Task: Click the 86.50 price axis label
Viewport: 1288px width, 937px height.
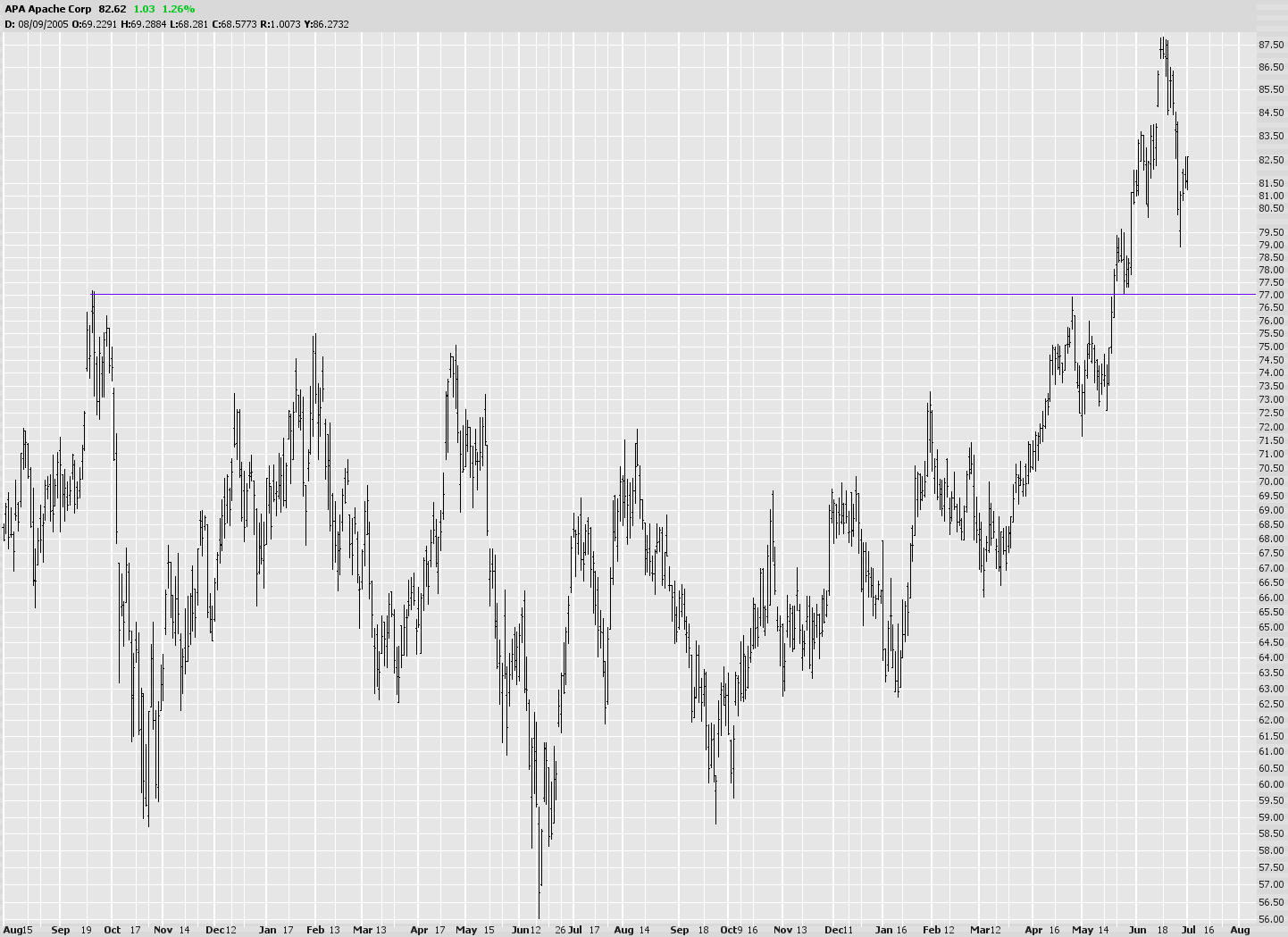Action: tap(1271, 67)
